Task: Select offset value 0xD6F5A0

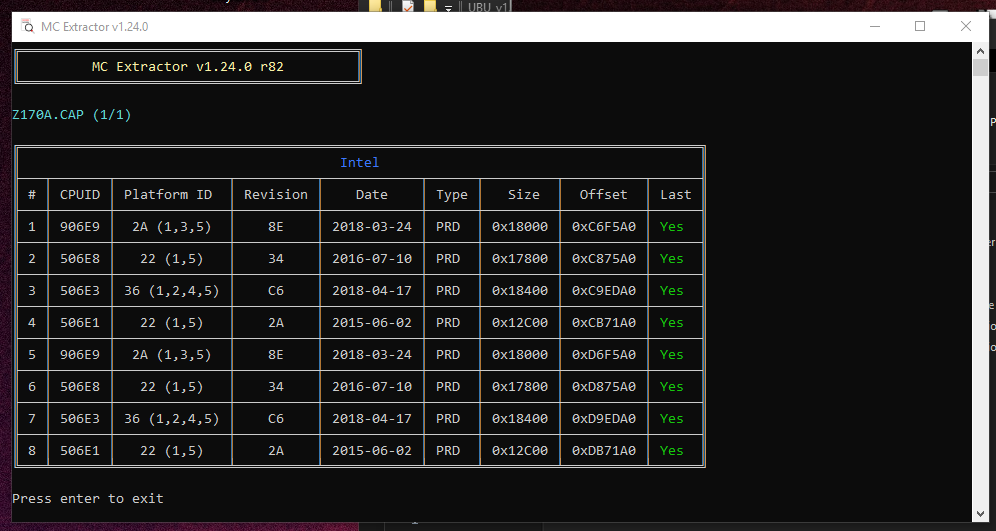Action: click(603, 354)
